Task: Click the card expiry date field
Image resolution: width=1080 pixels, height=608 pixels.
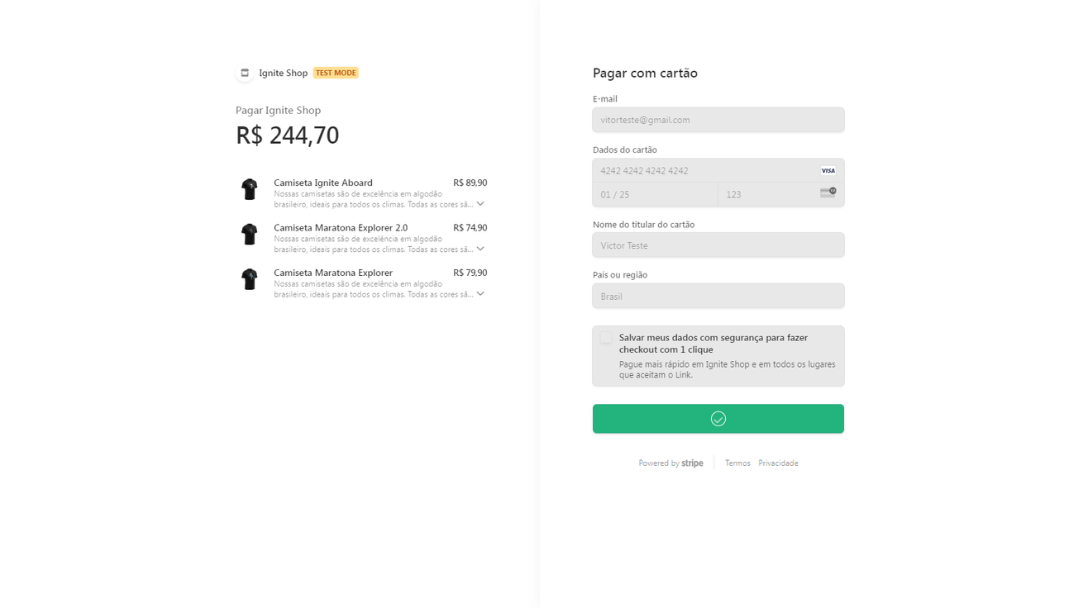Action: (655, 195)
